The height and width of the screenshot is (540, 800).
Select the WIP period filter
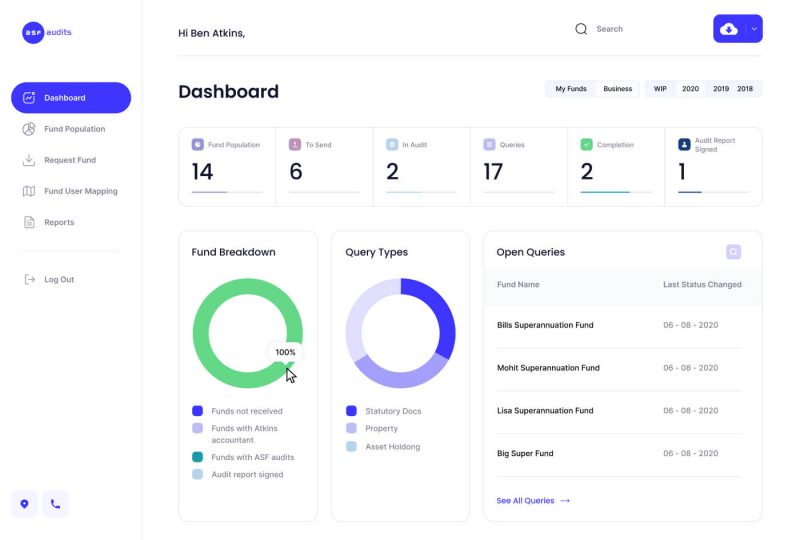pos(660,89)
